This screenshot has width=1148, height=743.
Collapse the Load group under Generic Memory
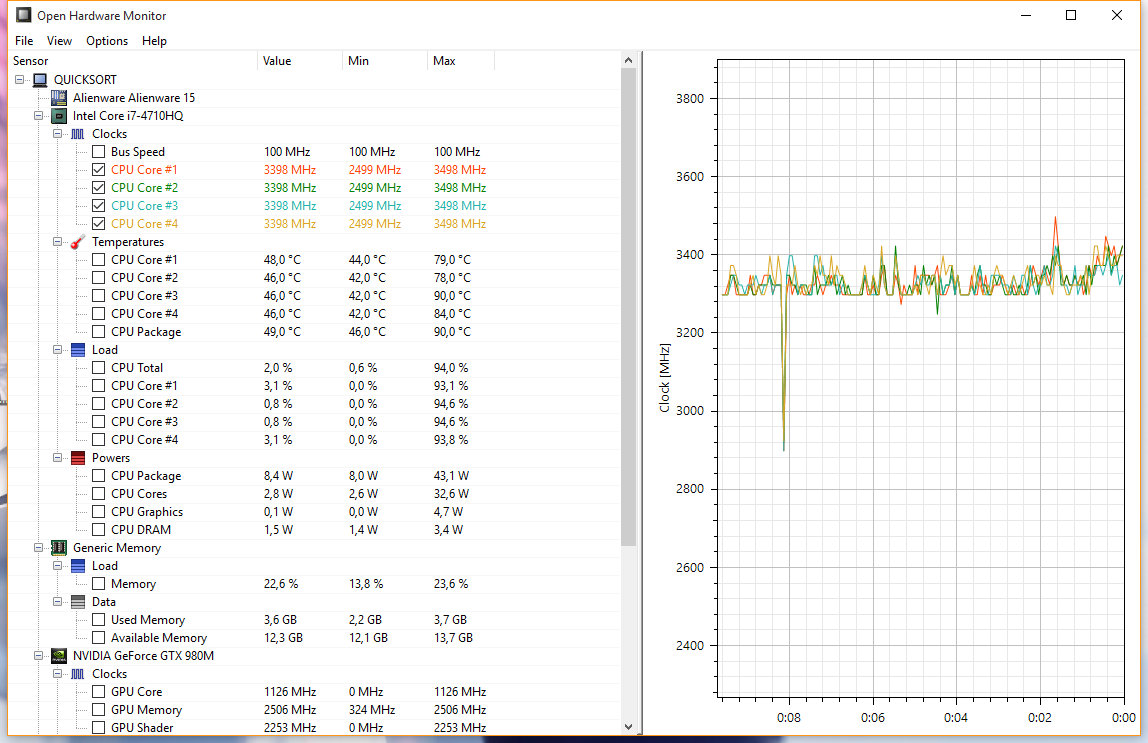pos(58,566)
